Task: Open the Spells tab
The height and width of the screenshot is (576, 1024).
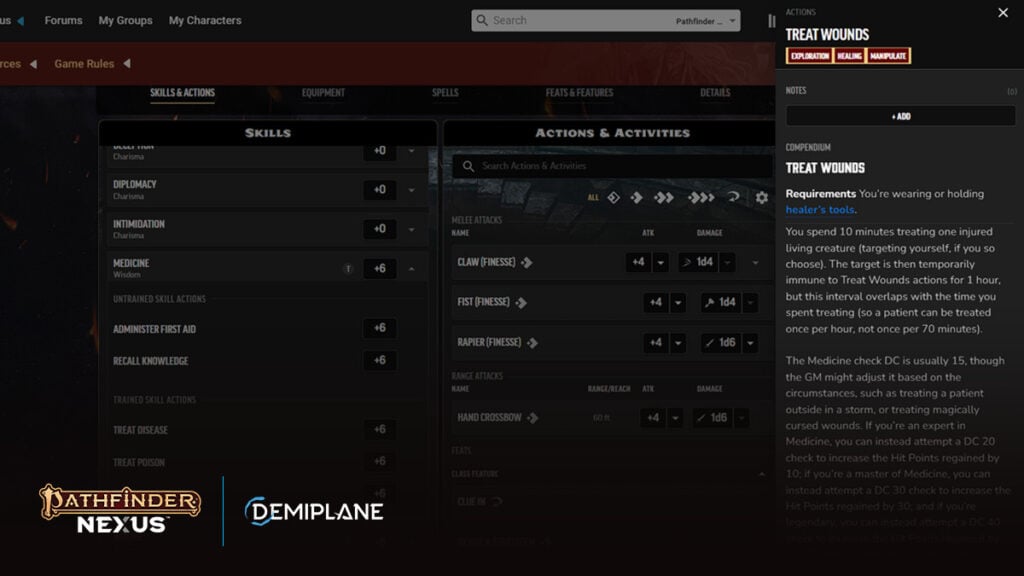Action: (445, 93)
